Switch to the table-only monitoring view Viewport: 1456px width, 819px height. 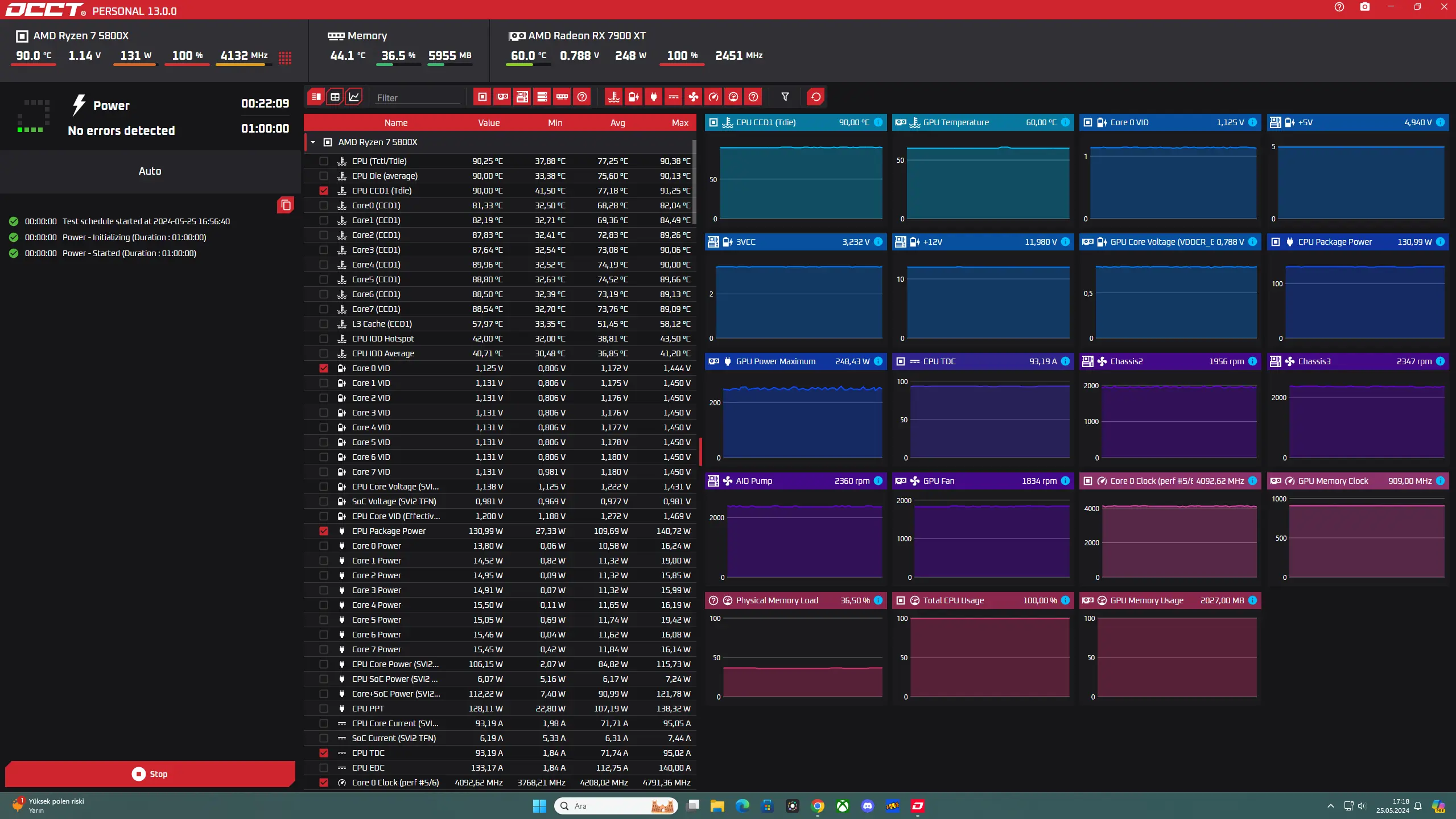tap(335, 97)
